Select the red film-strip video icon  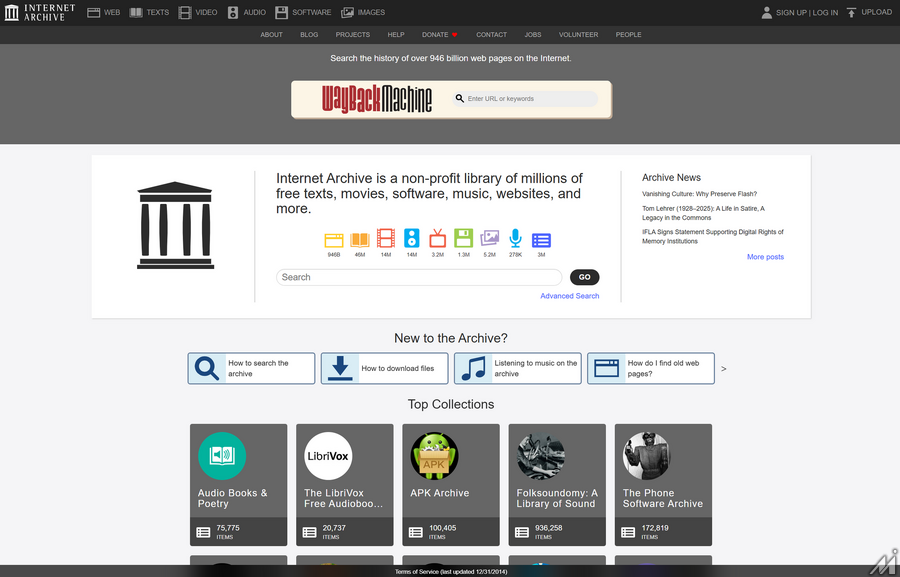pyautogui.click(x=386, y=238)
